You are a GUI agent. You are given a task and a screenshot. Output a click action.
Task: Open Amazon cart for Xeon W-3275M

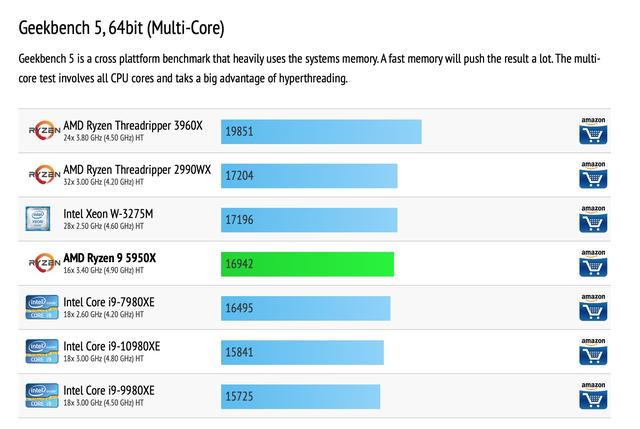pyautogui.click(x=593, y=219)
